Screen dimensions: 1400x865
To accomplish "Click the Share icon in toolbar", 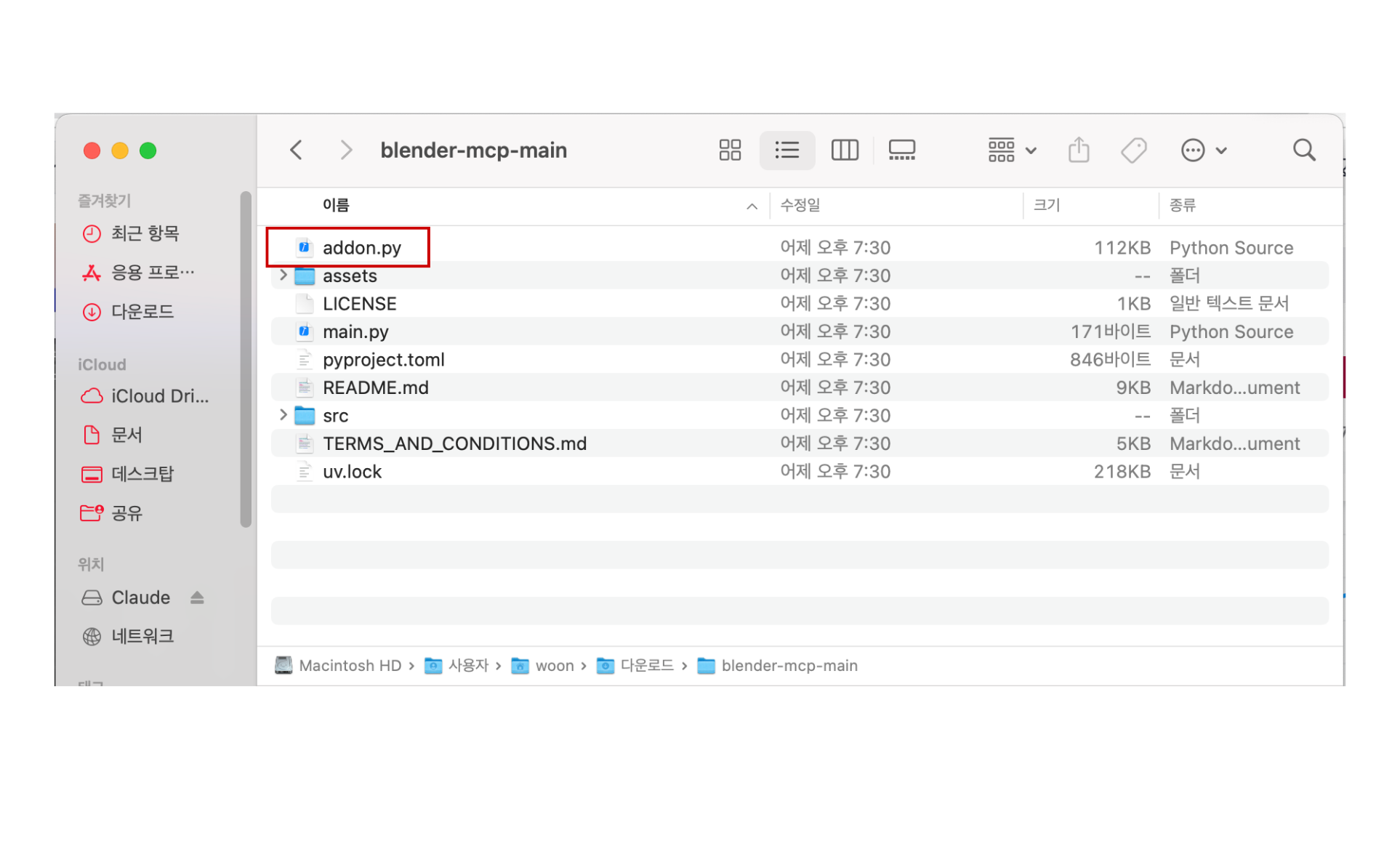I will [1079, 150].
